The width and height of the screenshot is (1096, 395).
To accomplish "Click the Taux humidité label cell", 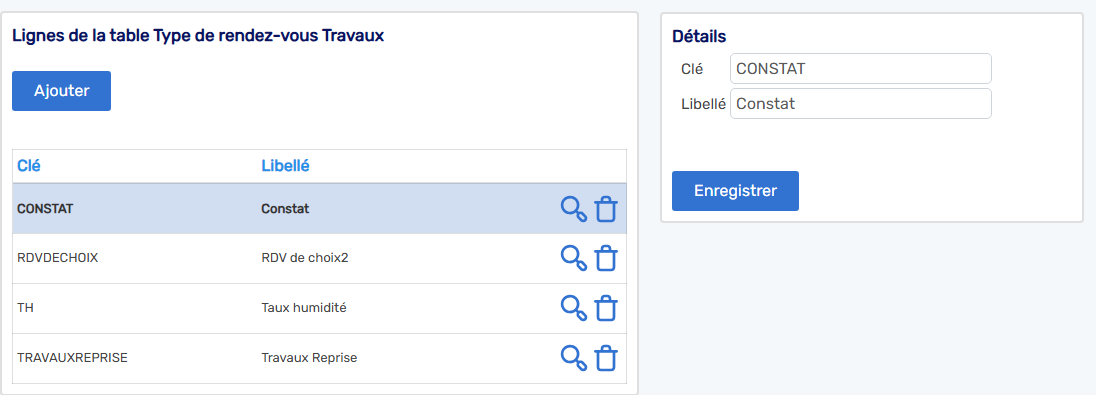I will [x=303, y=308].
